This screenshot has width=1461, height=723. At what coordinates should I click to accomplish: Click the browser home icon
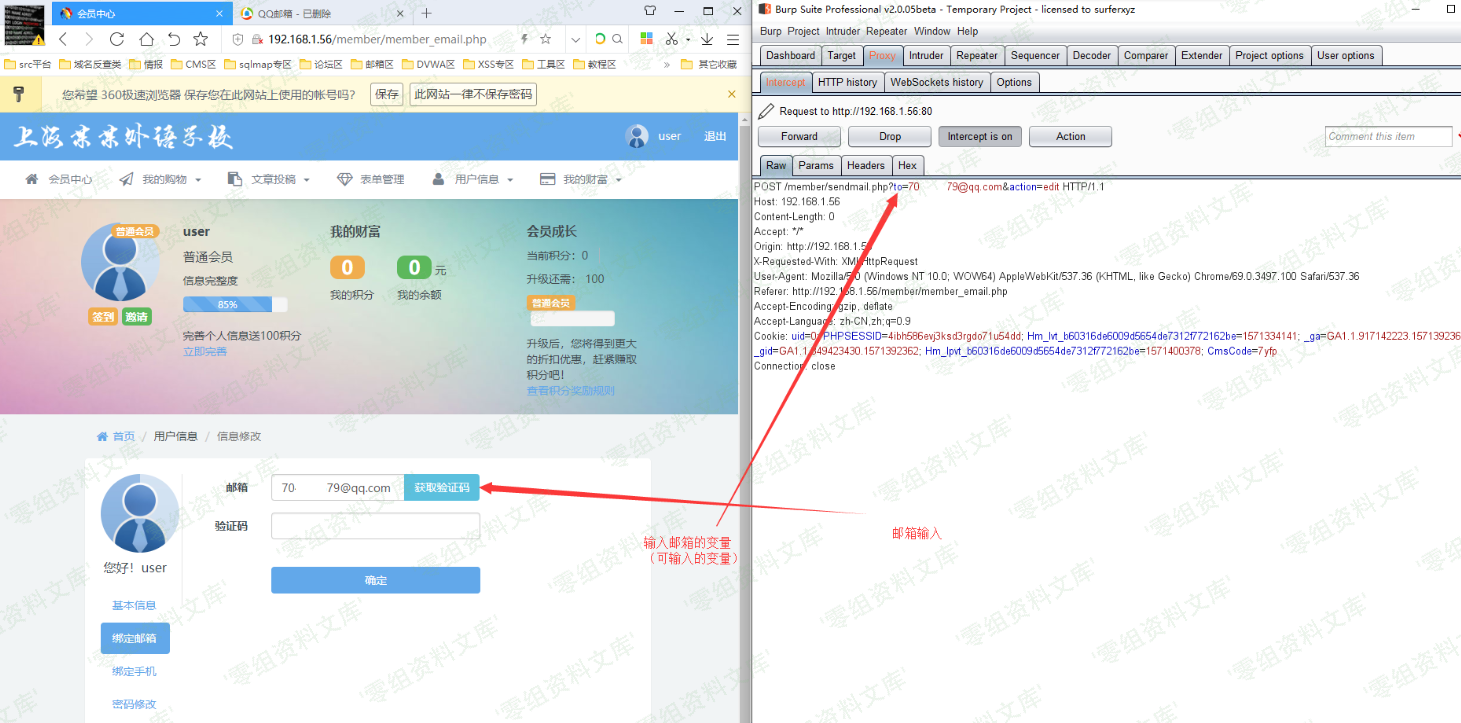146,39
